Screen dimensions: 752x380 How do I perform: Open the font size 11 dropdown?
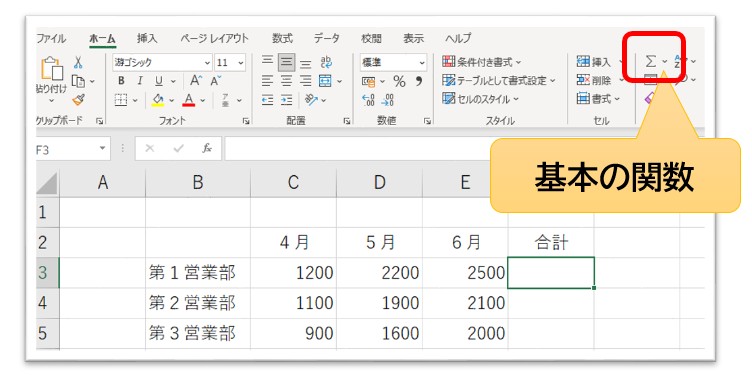pos(241,63)
